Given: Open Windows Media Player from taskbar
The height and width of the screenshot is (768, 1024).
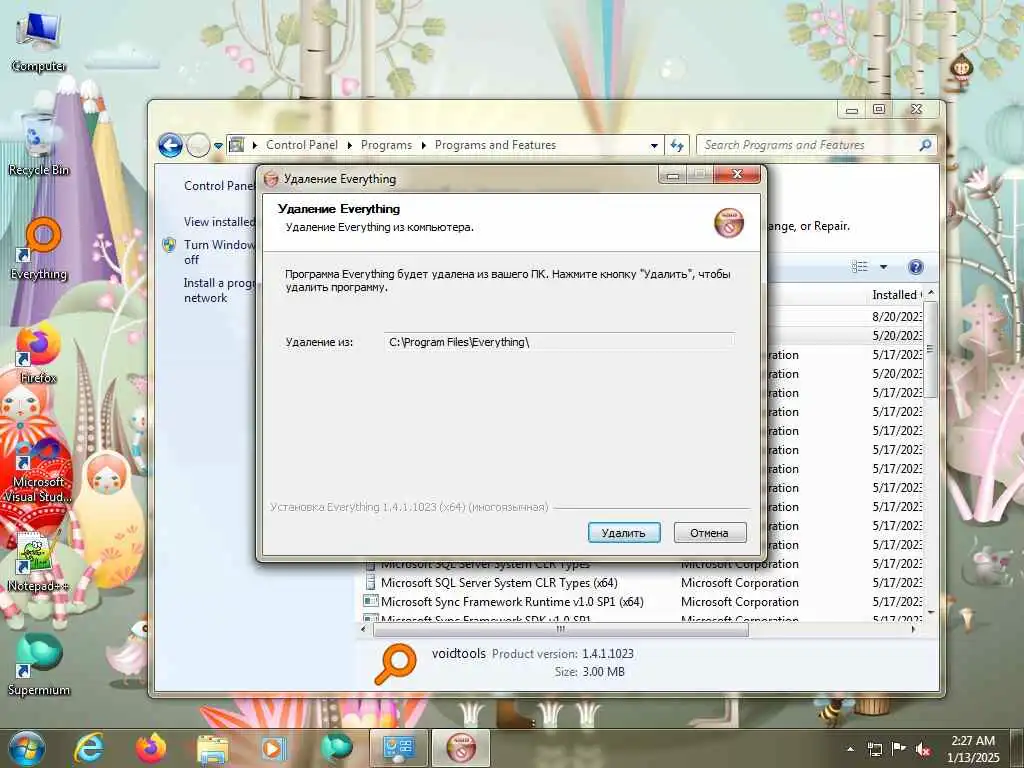Looking at the screenshot, I should 274,748.
